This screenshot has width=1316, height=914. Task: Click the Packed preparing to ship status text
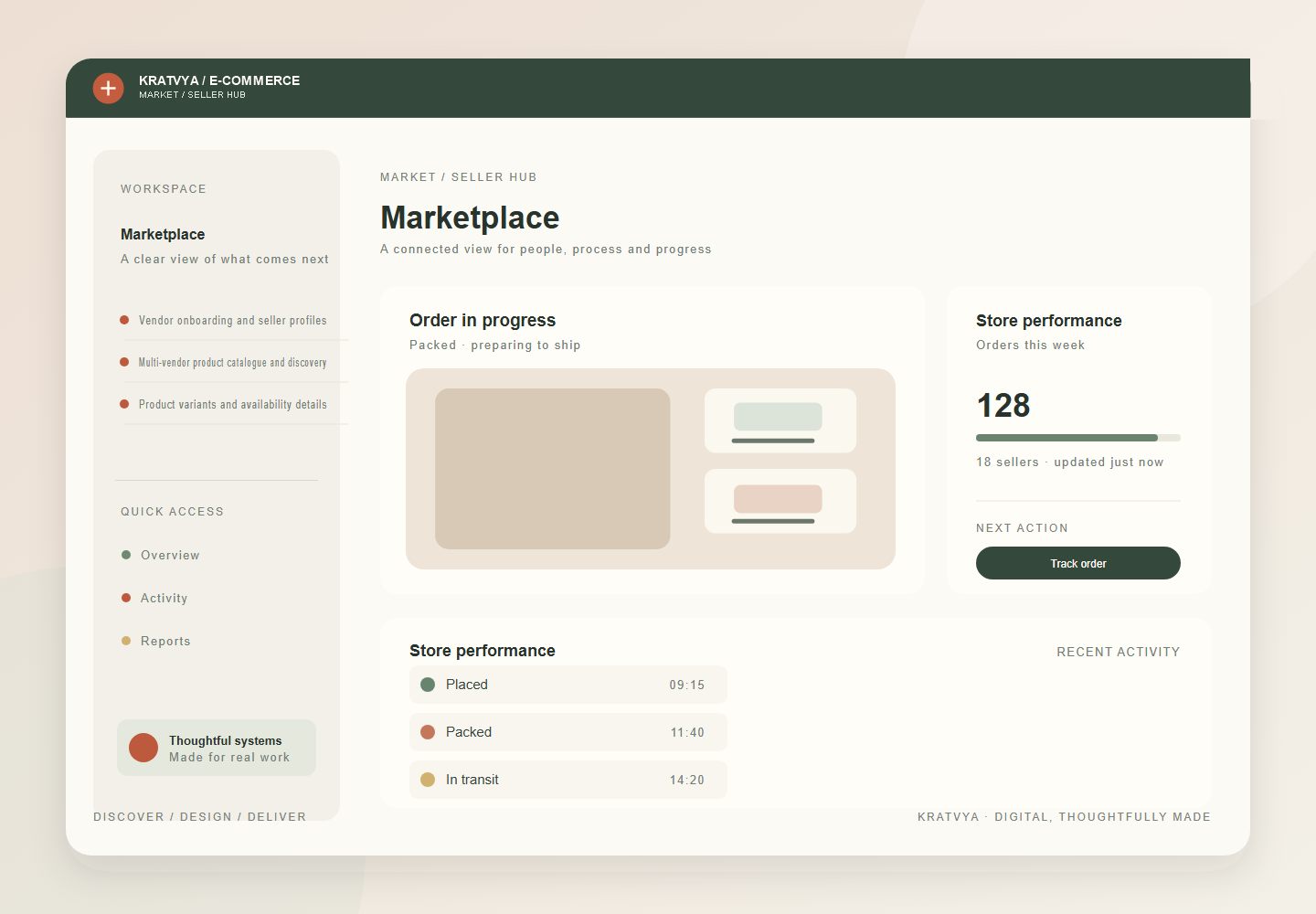coord(495,345)
